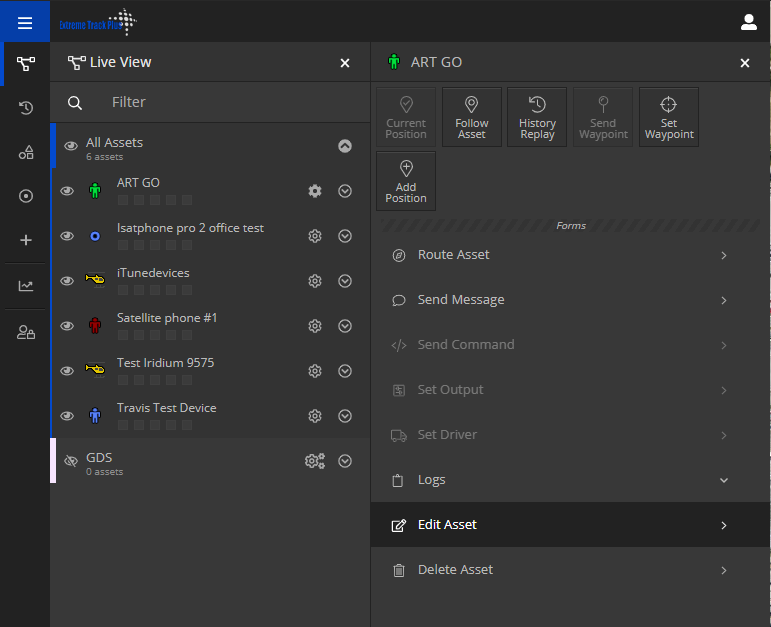Toggle visibility eye for Test Iridium 9575
The width and height of the screenshot is (771, 627).
67,371
